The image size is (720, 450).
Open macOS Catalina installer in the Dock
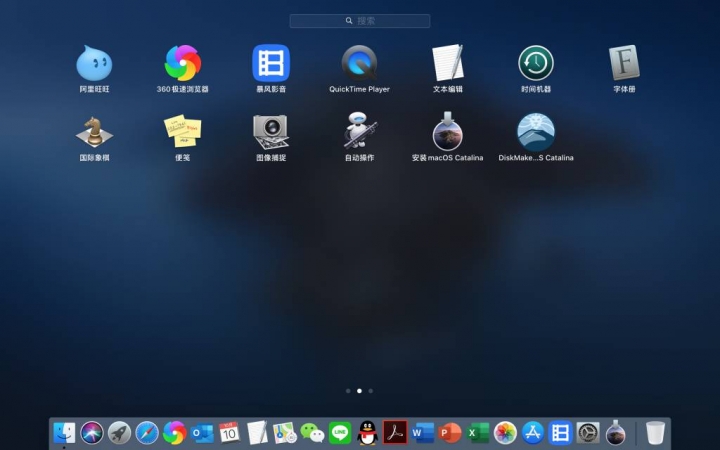[615, 433]
